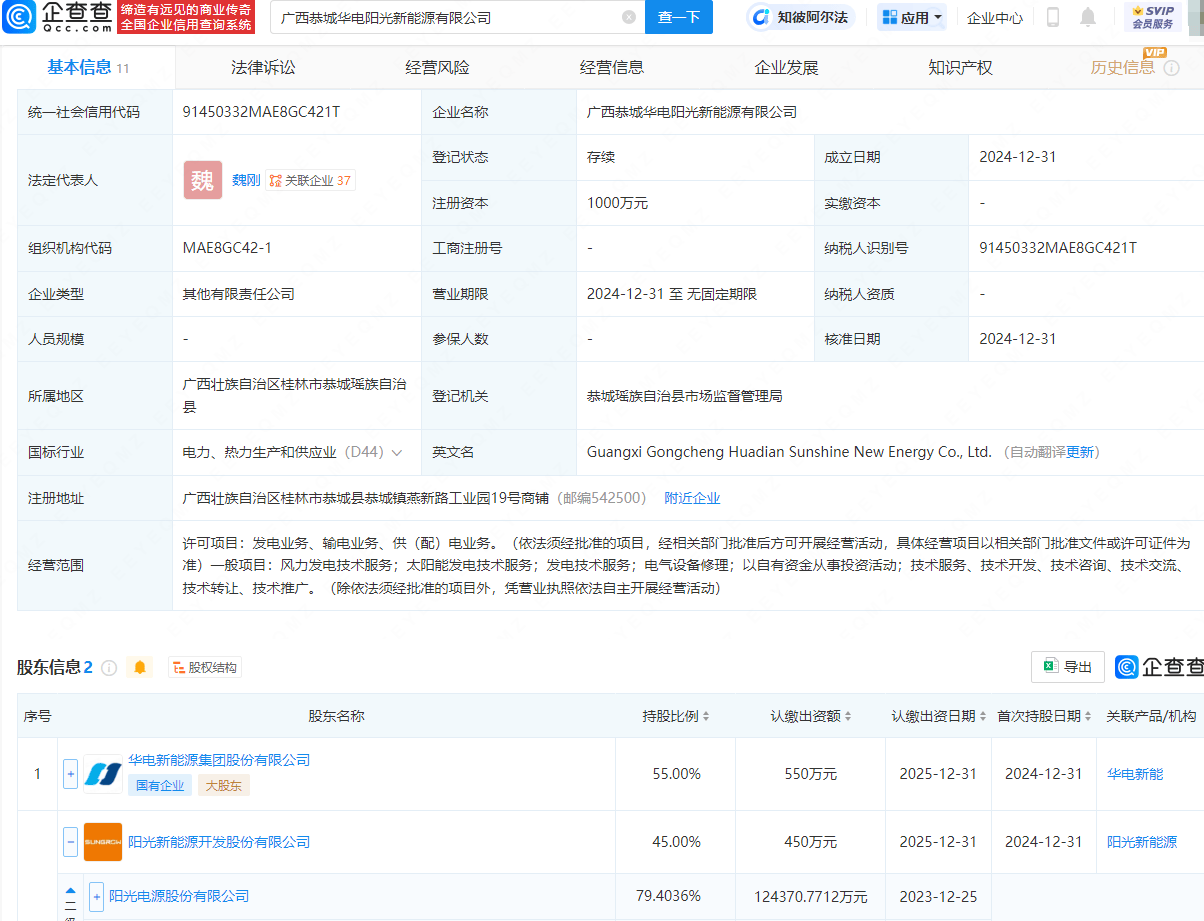
Task: Click 其他有限责任公司 enterprise type value
Action: tap(238, 294)
